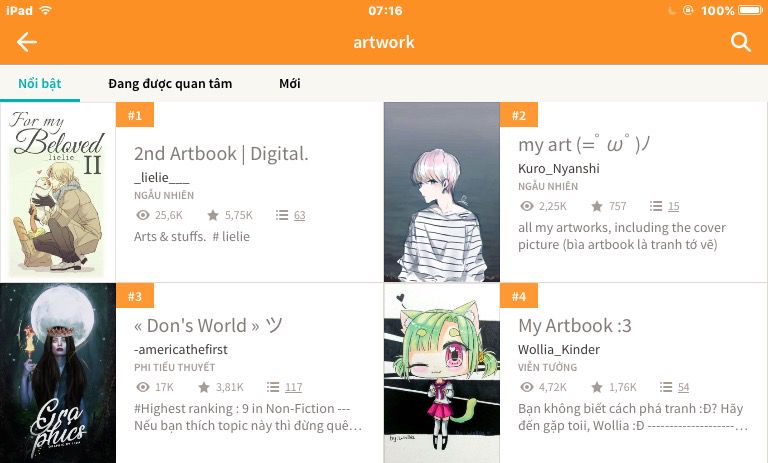Tap the chapter list icon next to 63
This screenshot has height=463, width=768.
tap(282, 215)
